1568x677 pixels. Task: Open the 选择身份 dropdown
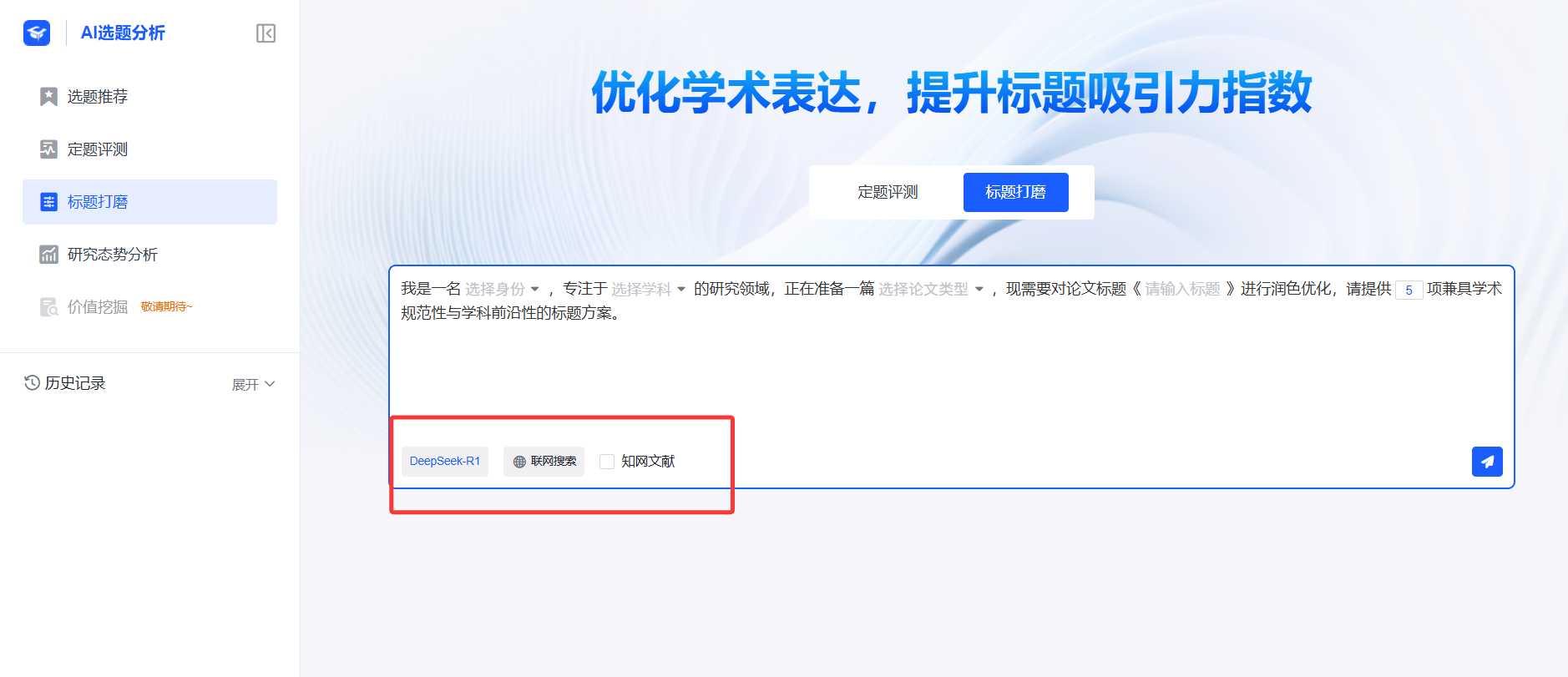(x=502, y=290)
